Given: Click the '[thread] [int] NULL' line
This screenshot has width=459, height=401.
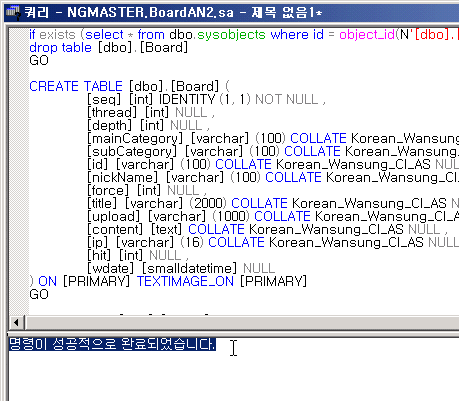Looking at the screenshot, I should coord(150,112).
